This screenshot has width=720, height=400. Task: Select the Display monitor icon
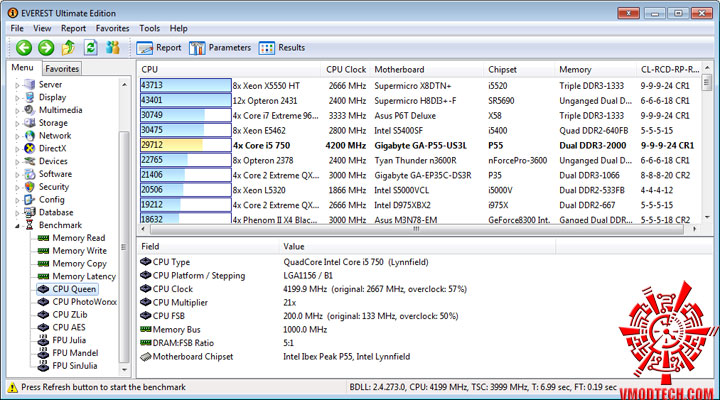click(29, 97)
